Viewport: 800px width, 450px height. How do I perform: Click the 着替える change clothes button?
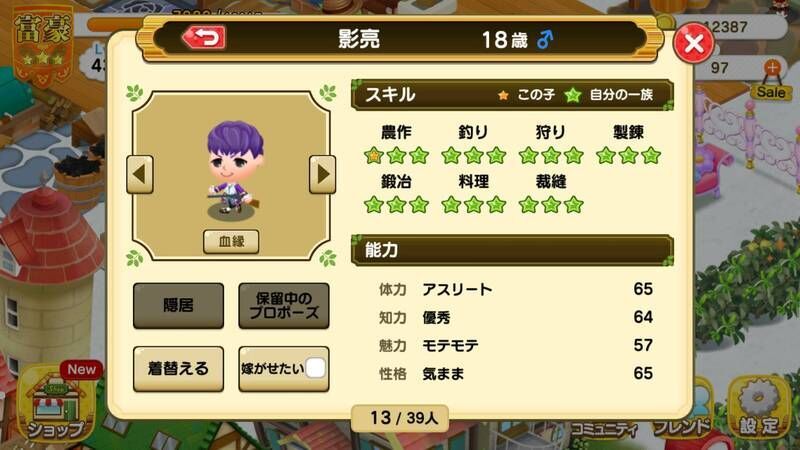(x=179, y=369)
